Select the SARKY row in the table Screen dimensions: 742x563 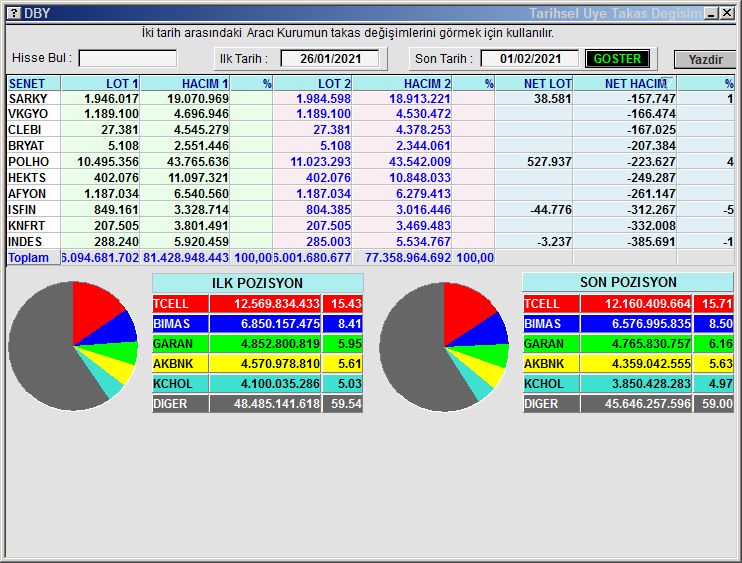(28, 99)
